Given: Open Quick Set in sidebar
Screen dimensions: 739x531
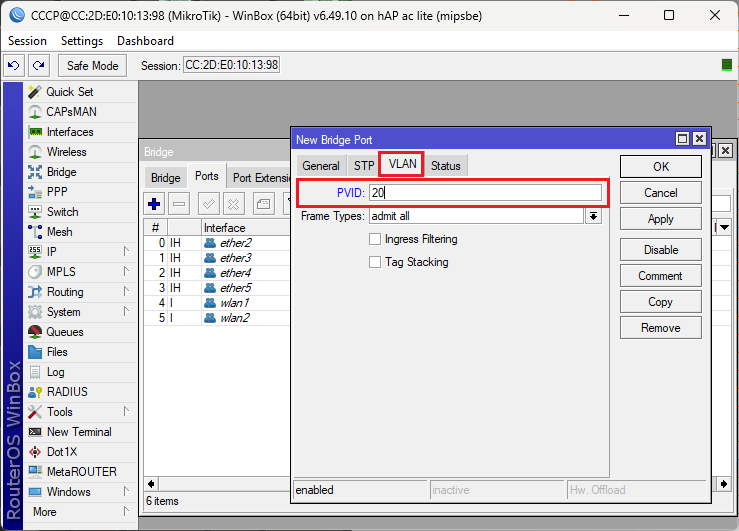Looking at the screenshot, I should click(x=69, y=92).
